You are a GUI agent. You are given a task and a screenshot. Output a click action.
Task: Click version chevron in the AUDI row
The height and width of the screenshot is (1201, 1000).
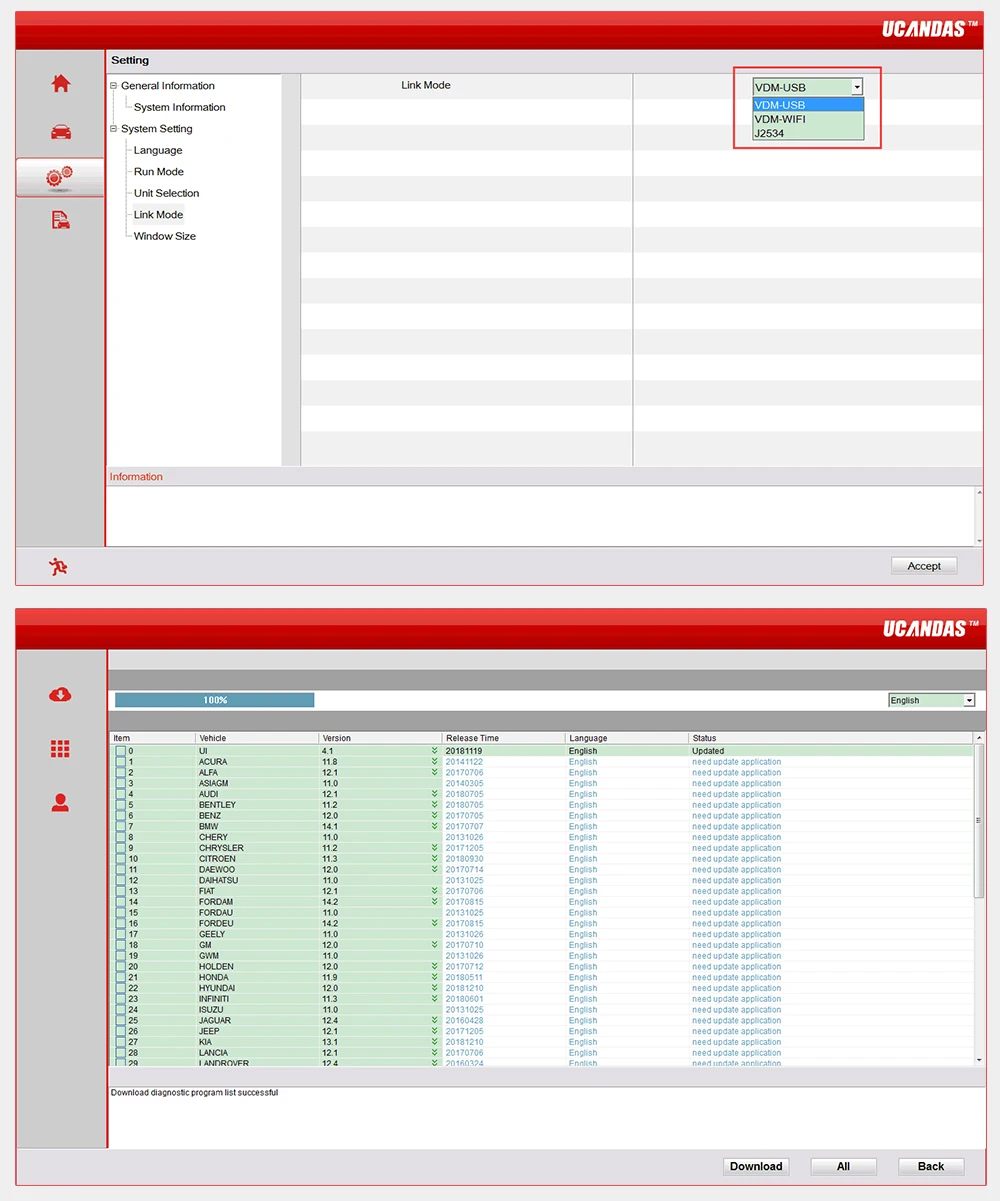tap(435, 794)
